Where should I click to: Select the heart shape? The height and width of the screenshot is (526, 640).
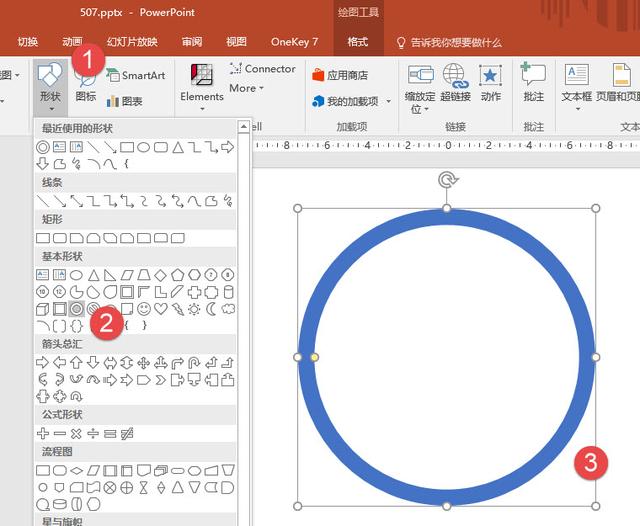(x=160, y=309)
